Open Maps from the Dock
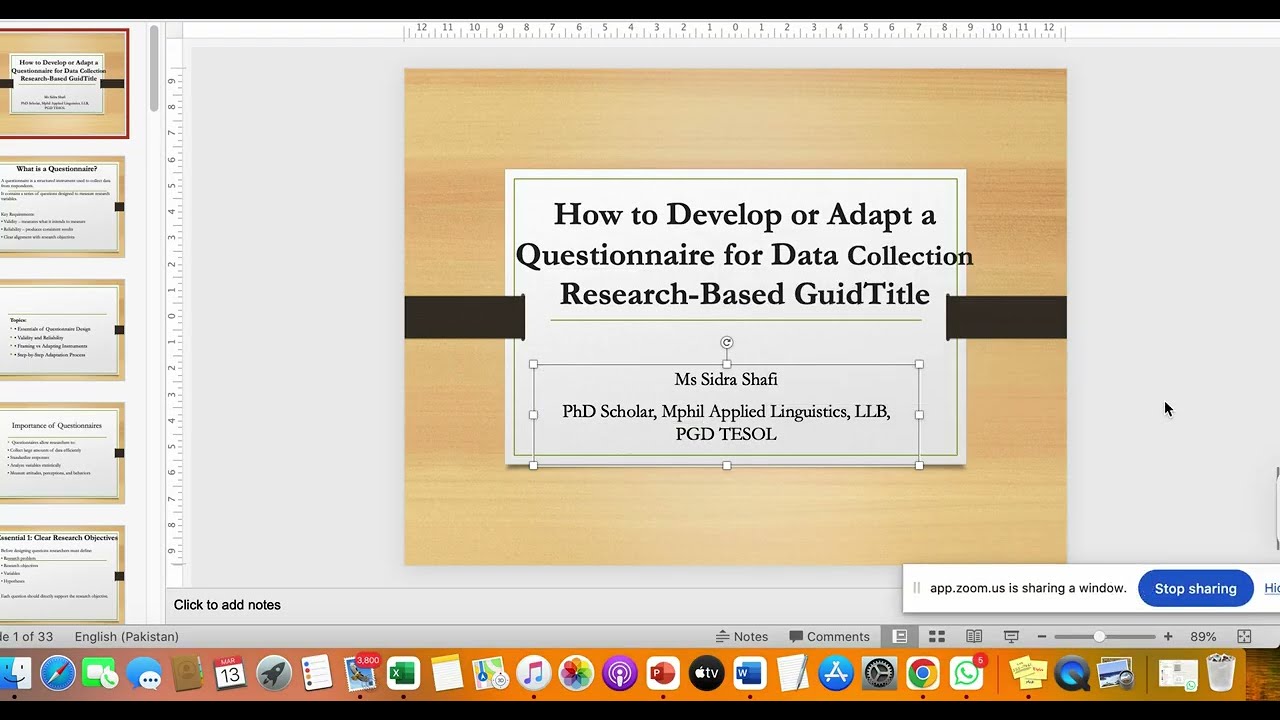Image resolution: width=1280 pixels, height=720 pixels. pos(490,673)
